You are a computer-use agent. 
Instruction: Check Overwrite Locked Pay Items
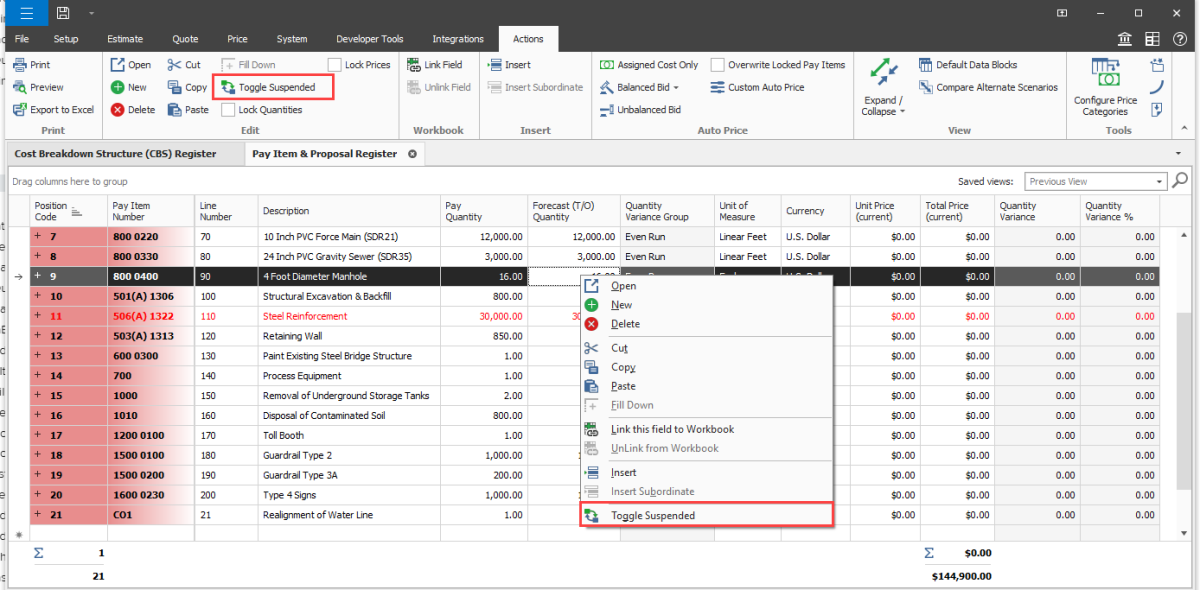tap(717, 65)
